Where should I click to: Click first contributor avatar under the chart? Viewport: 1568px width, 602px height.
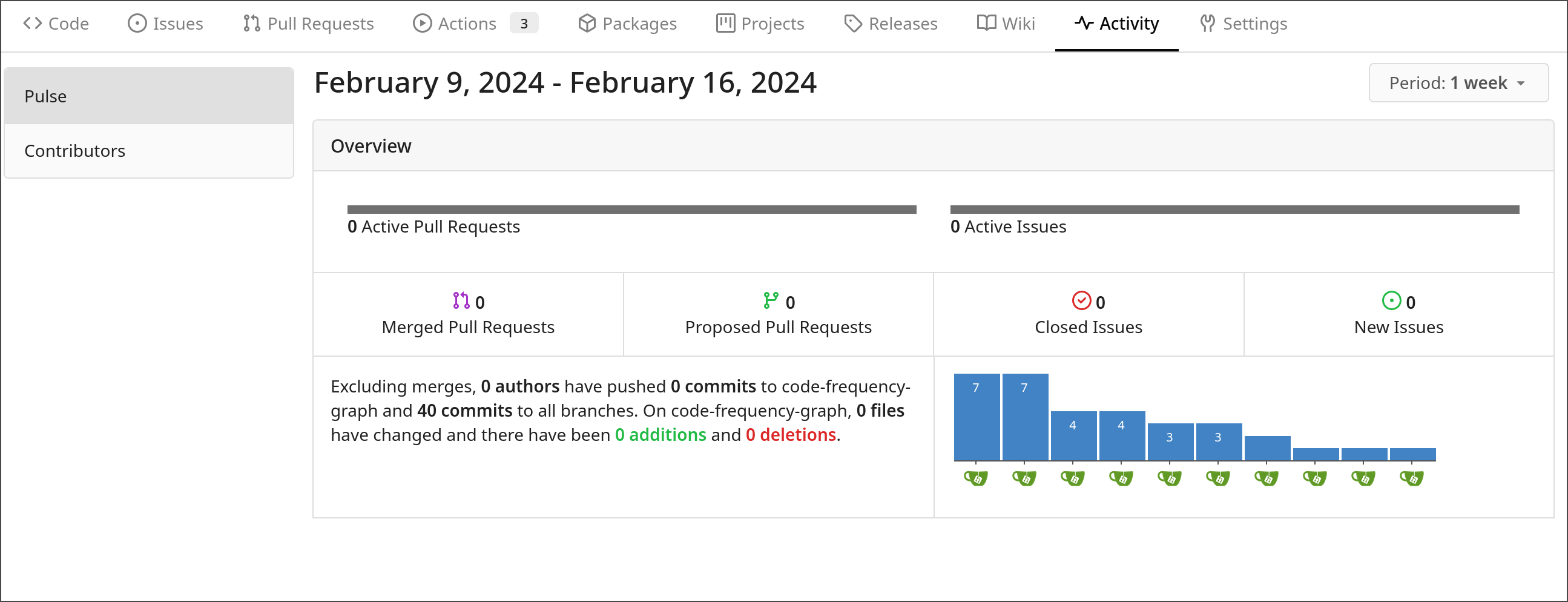coord(976,478)
